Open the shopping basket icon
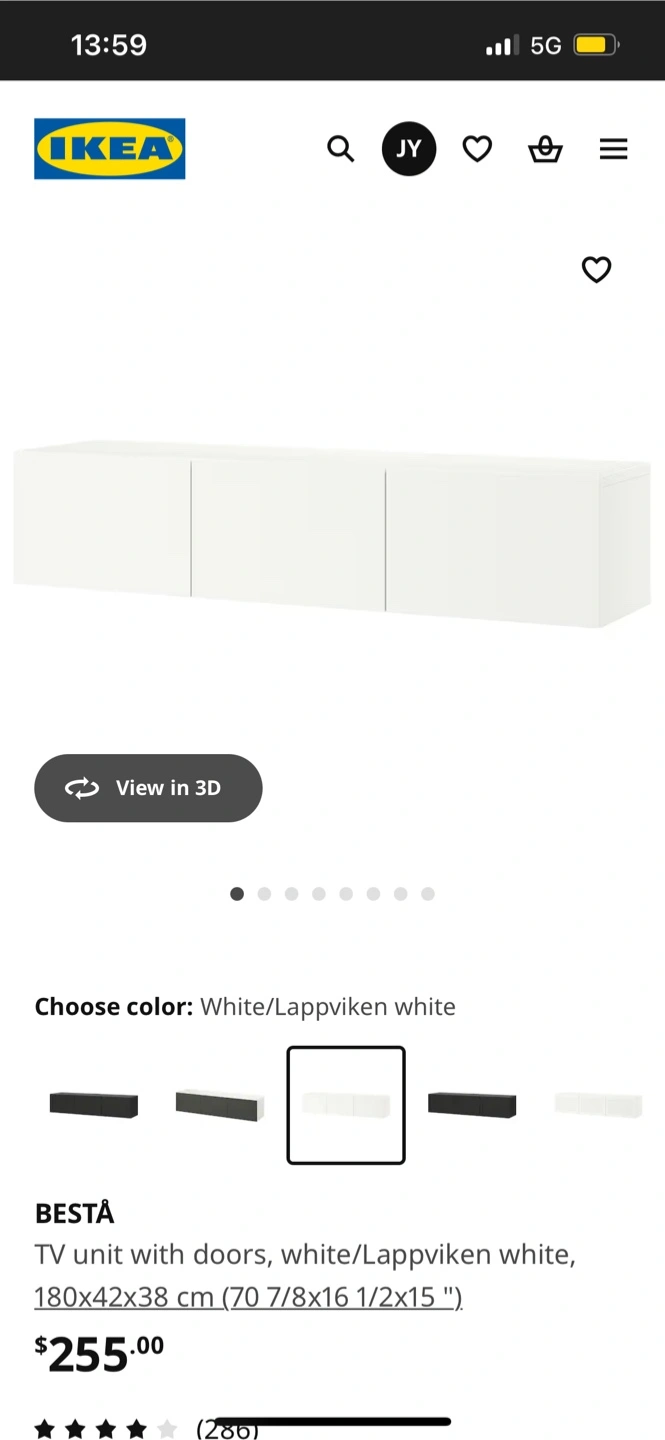Viewport: 665px width, 1440px height. point(545,149)
